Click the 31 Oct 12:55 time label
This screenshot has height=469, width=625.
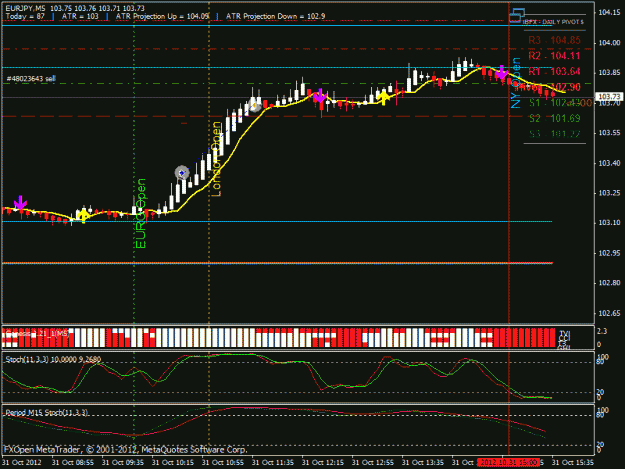point(373,462)
